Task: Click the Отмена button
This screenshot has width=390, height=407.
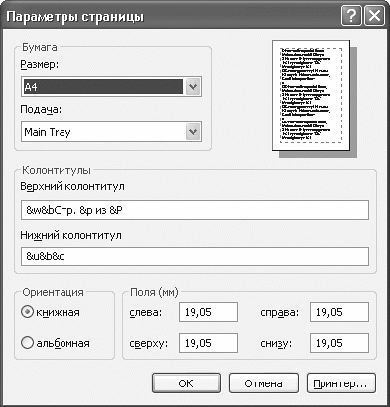Action: [264, 383]
